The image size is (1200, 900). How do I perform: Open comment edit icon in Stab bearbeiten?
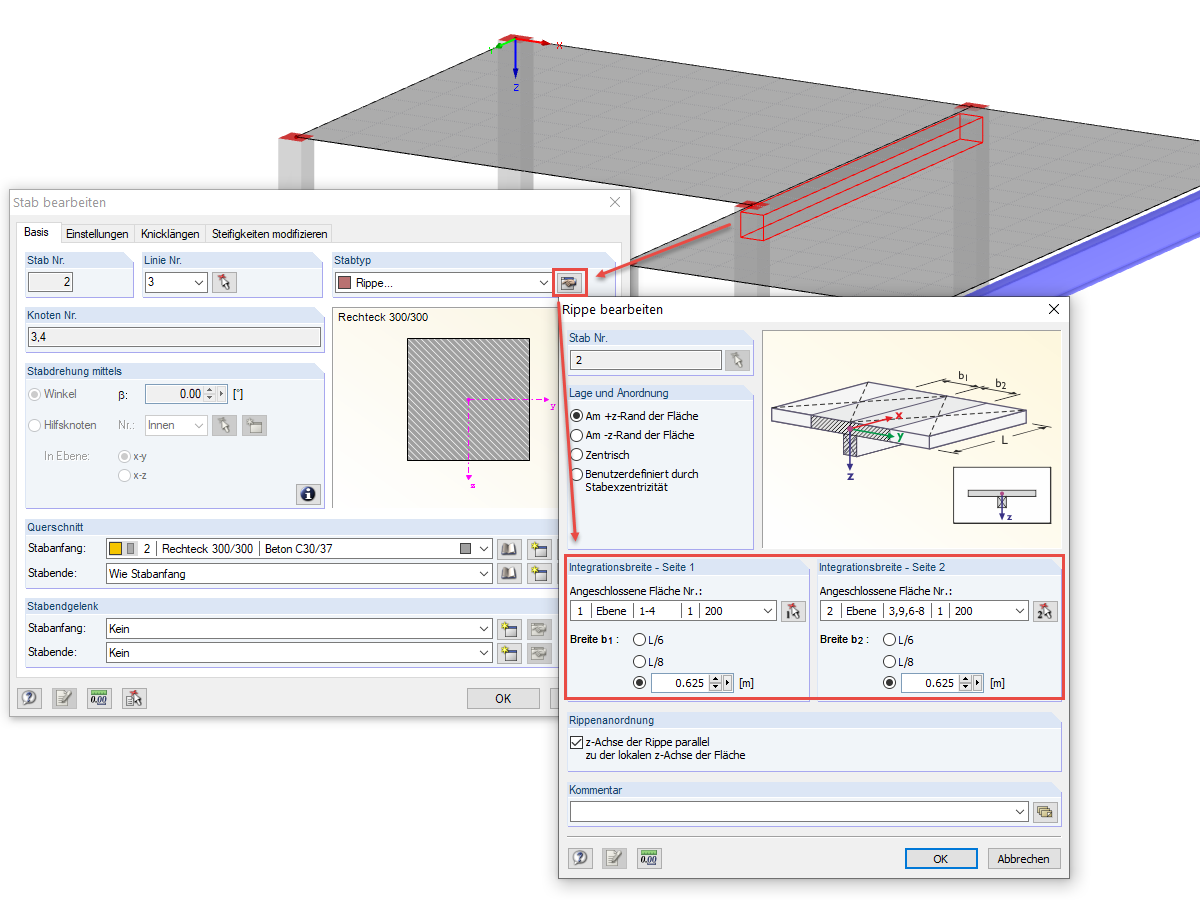click(x=65, y=698)
